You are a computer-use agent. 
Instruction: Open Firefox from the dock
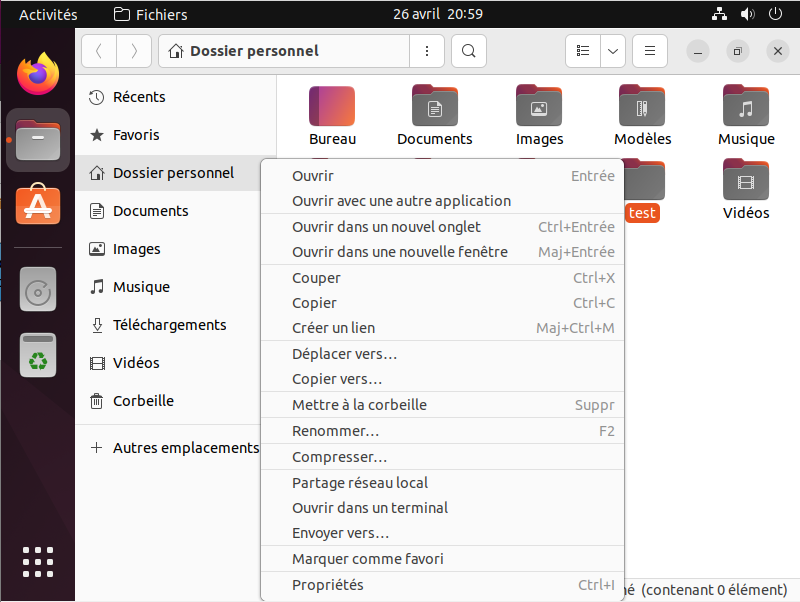pyautogui.click(x=38, y=73)
